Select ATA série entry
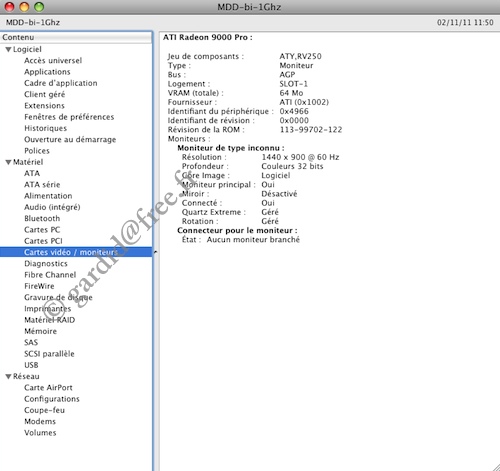Image resolution: width=500 pixels, height=471 pixels. [x=42, y=185]
